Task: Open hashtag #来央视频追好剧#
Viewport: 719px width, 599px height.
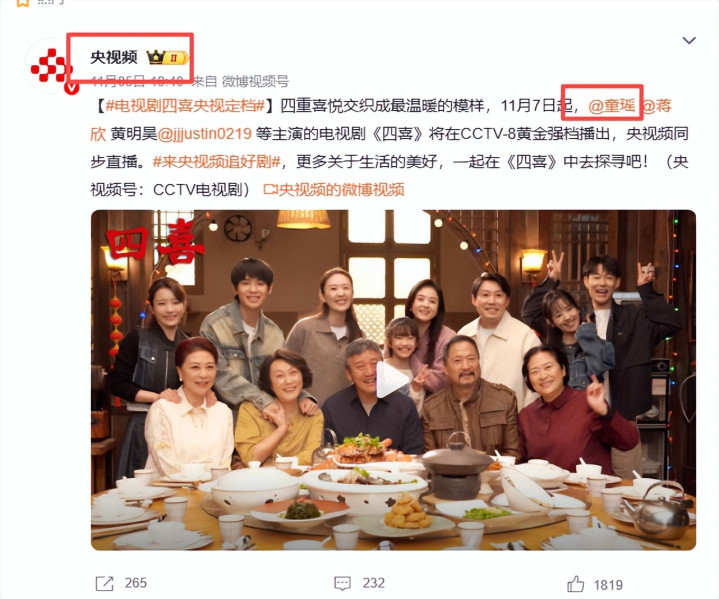Action: click(x=216, y=162)
